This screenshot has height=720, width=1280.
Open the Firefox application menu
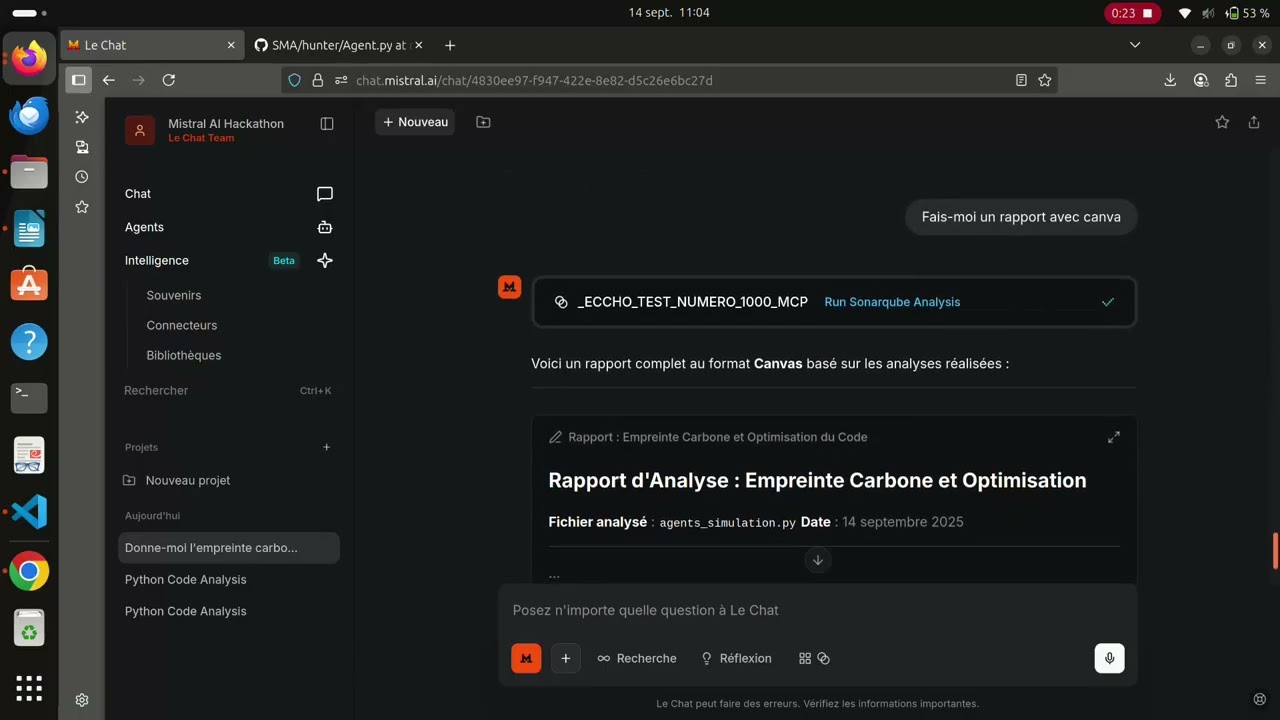point(1261,80)
